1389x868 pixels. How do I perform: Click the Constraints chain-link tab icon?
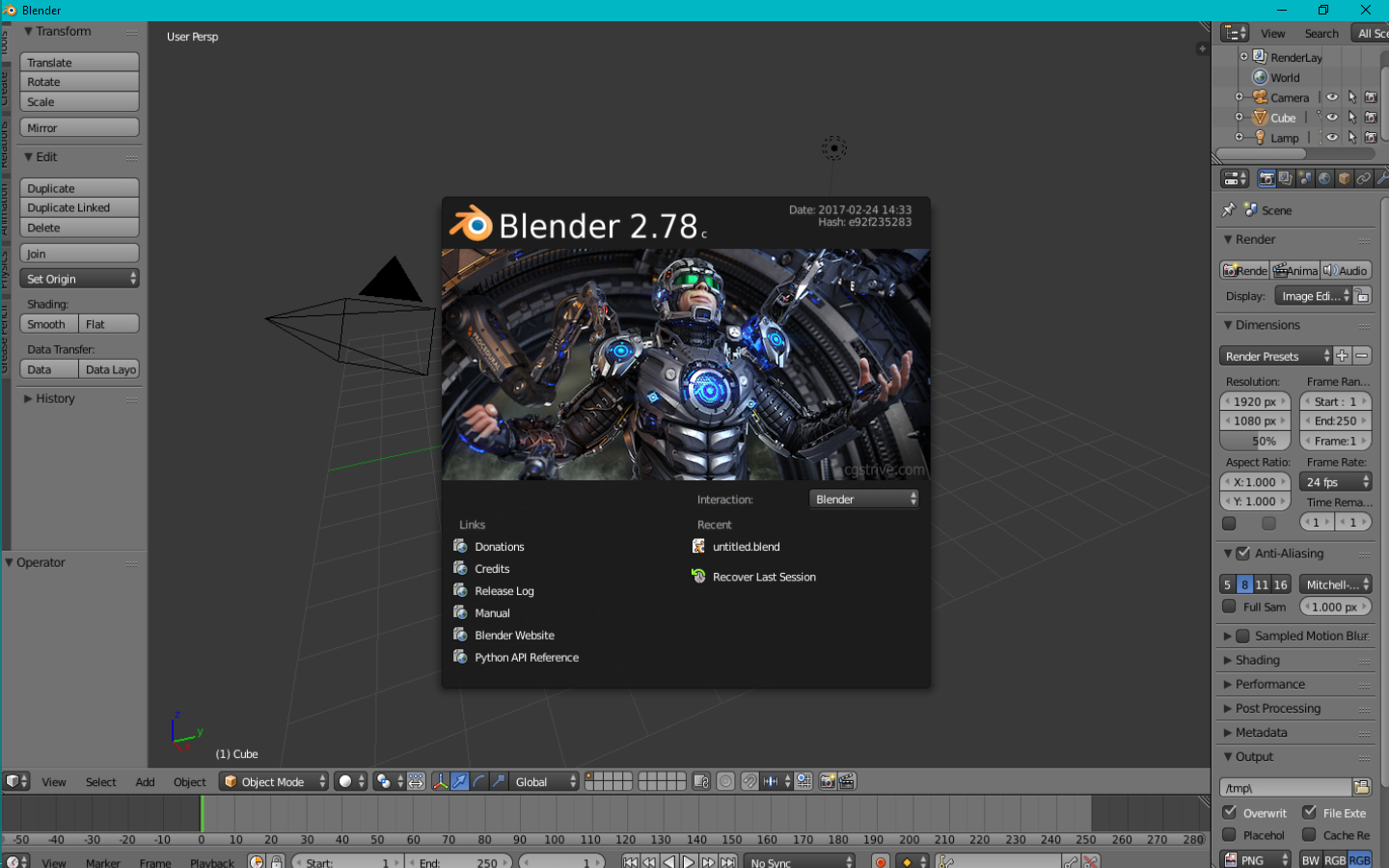(x=1363, y=178)
